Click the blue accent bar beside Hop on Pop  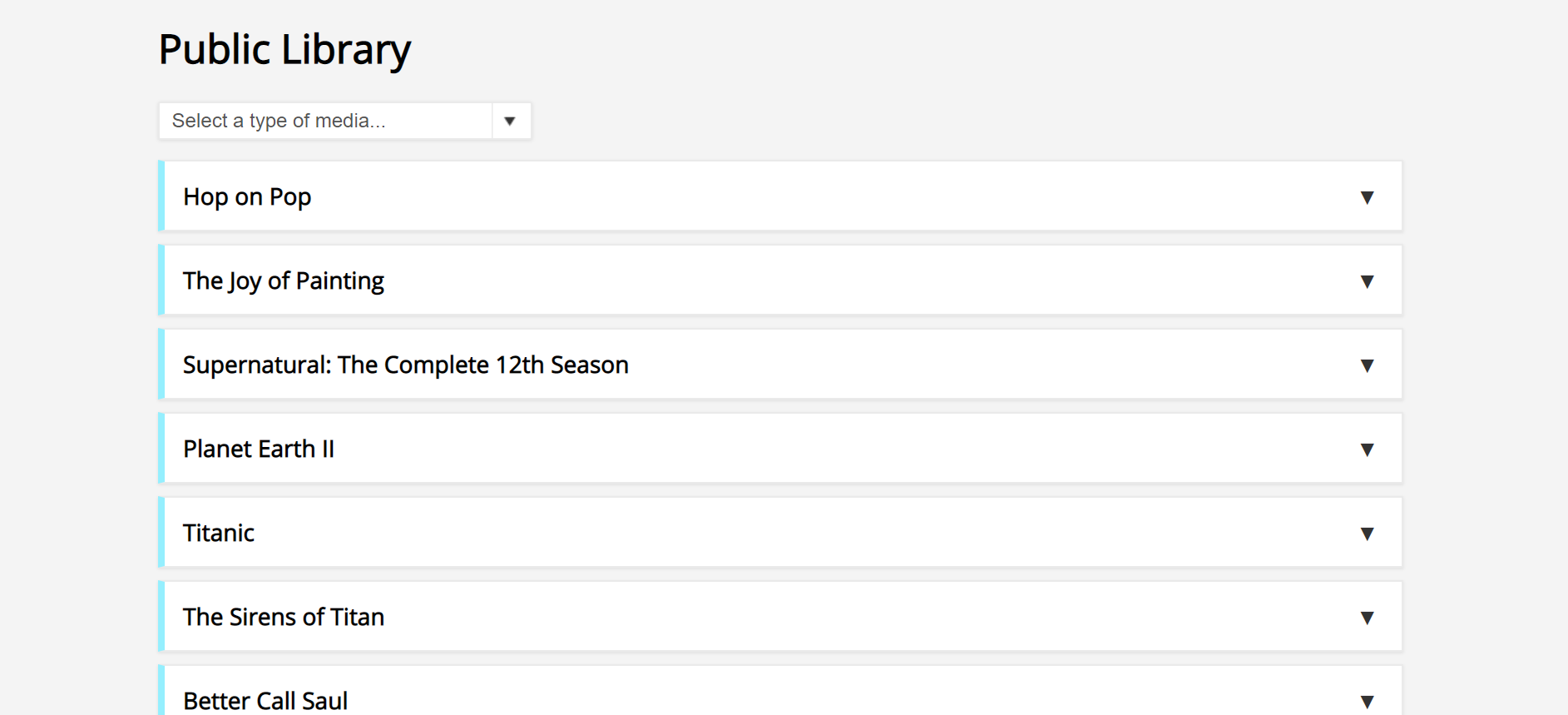click(161, 196)
